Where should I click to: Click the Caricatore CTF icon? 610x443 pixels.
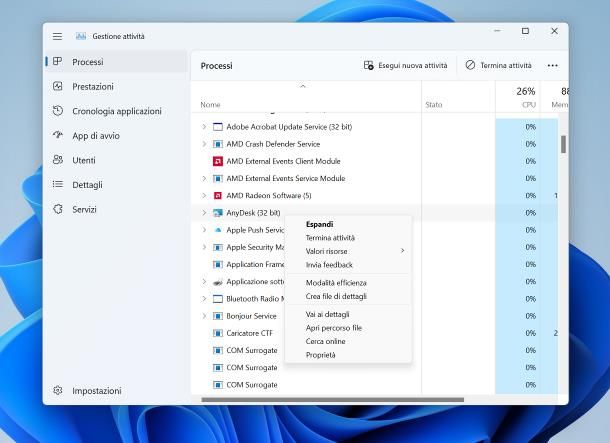(x=218, y=333)
